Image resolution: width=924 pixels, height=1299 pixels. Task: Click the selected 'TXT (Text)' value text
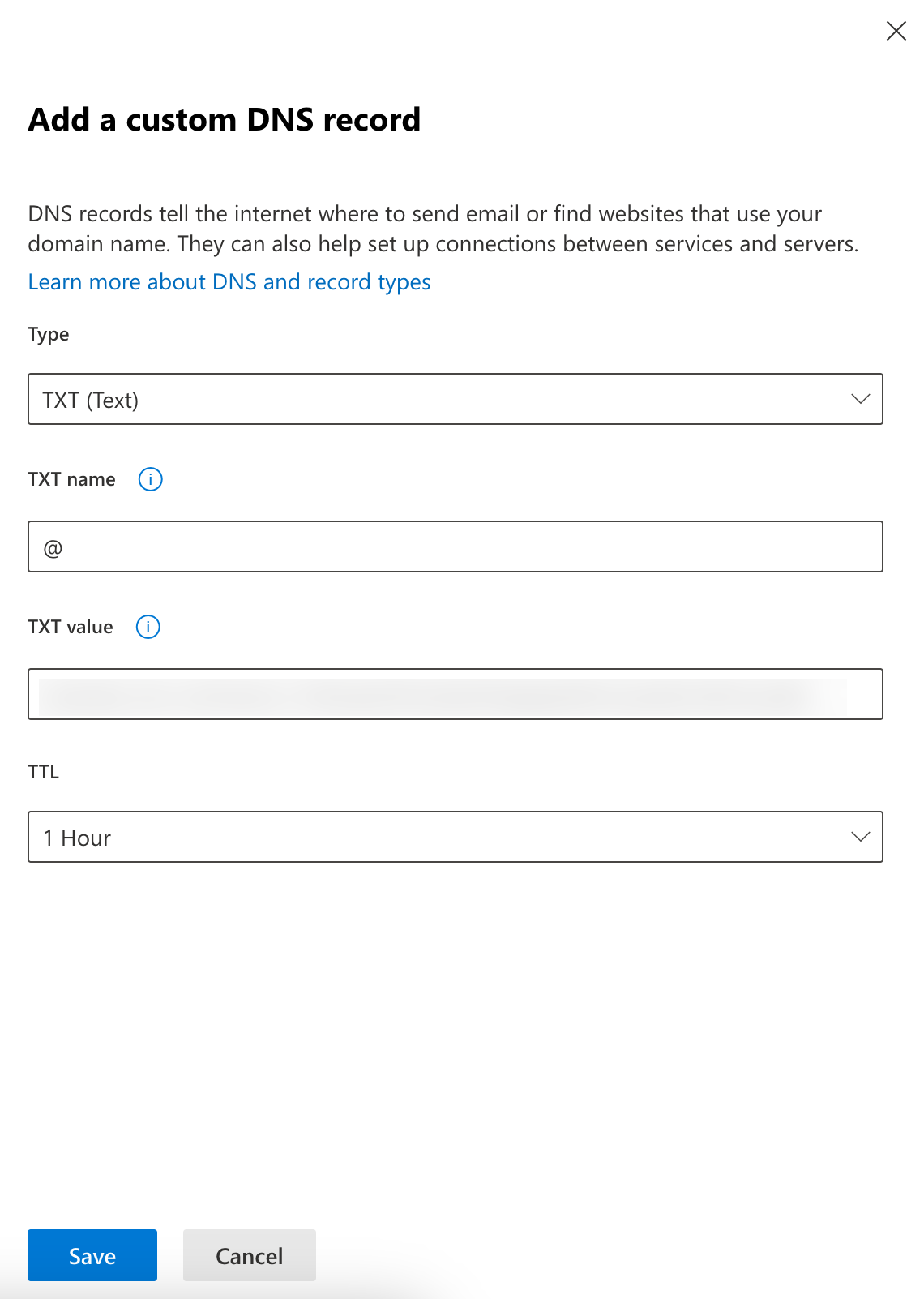[91, 400]
